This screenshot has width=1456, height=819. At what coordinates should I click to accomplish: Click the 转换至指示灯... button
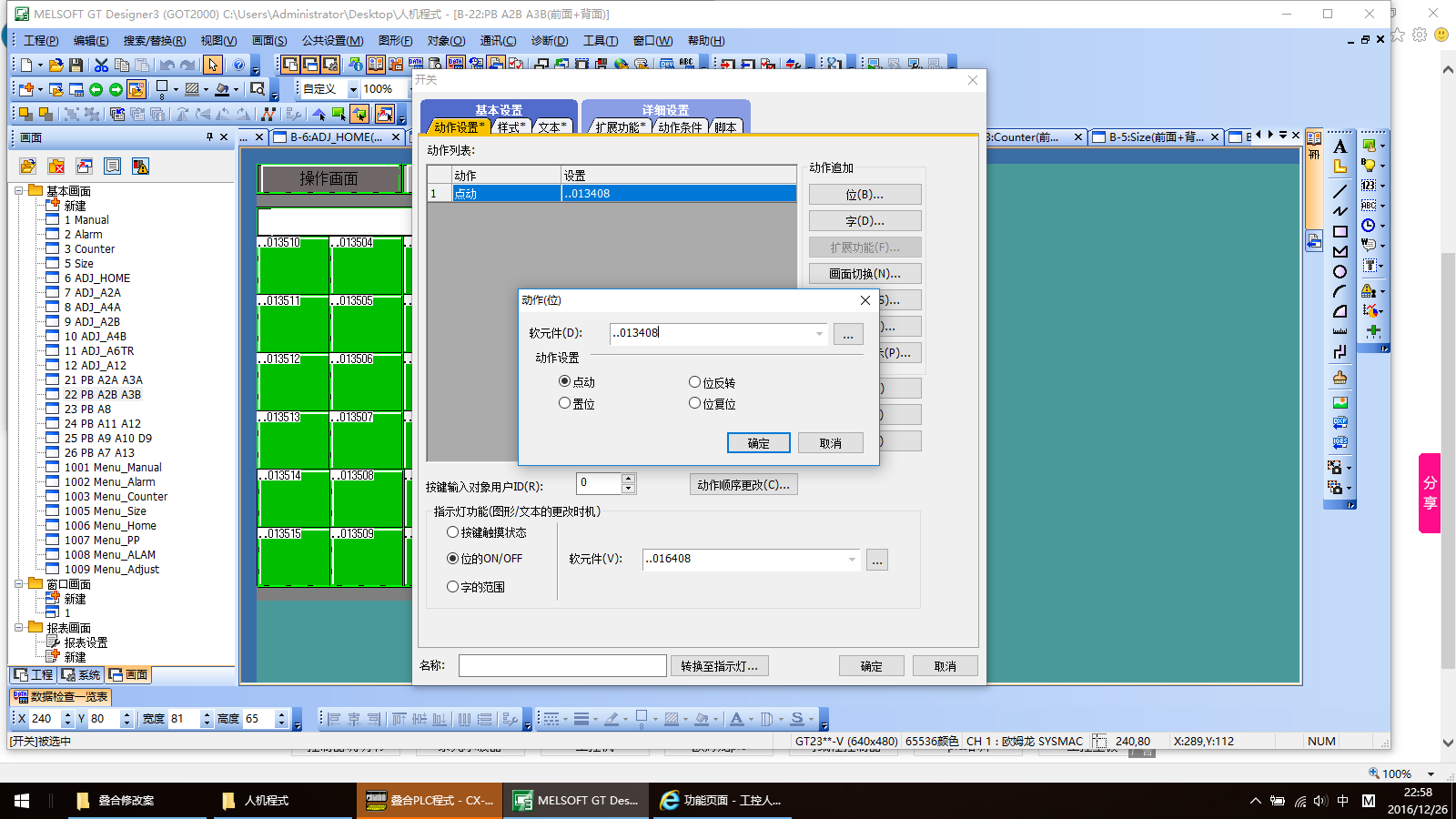coord(719,666)
